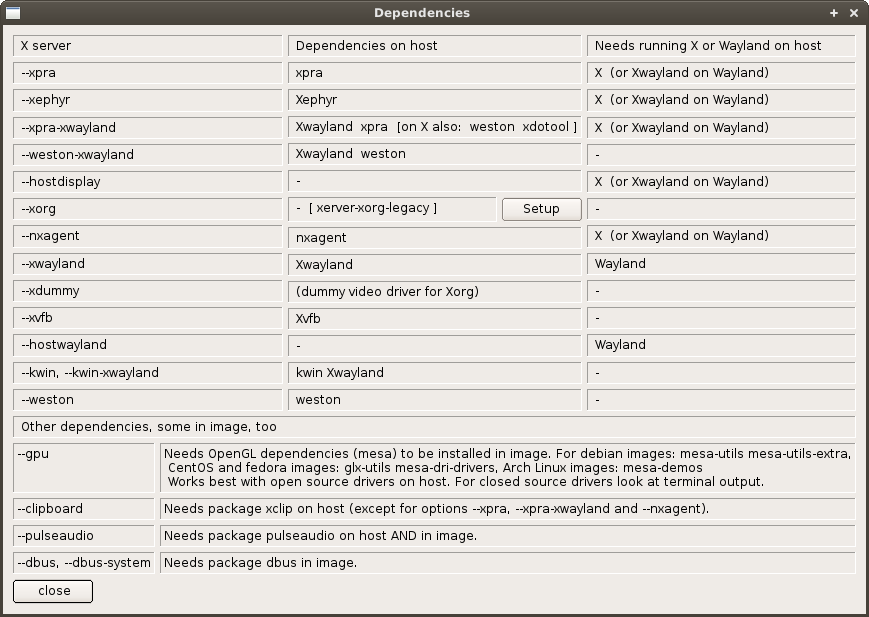Select the --xorg option cell
This screenshot has height=617, width=869.
click(x=147, y=208)
